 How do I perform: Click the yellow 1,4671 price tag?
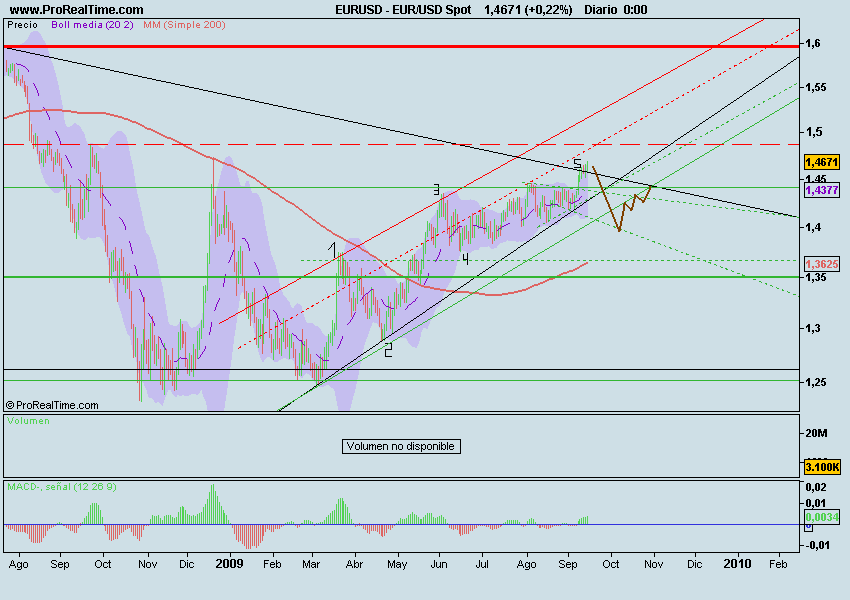tap(822, 162)
